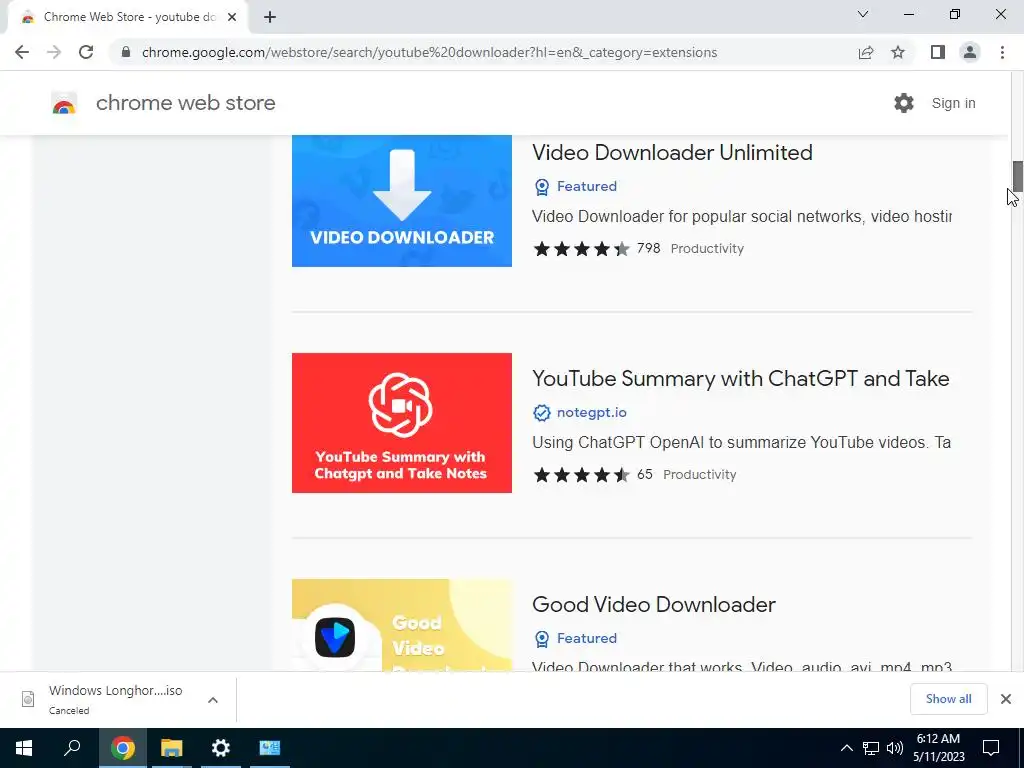Open the browser side panel
1024x768 pixels.
(x=938, y=52)
